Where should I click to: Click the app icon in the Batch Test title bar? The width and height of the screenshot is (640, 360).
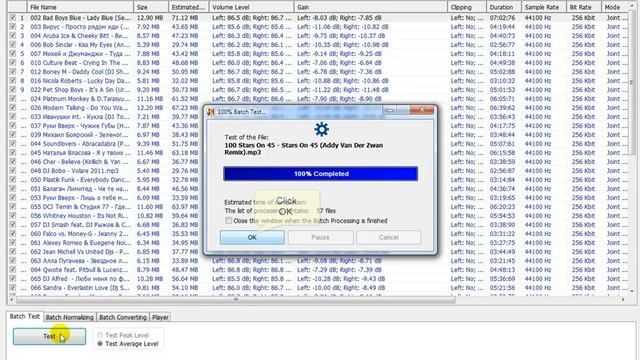click(211, 111)
